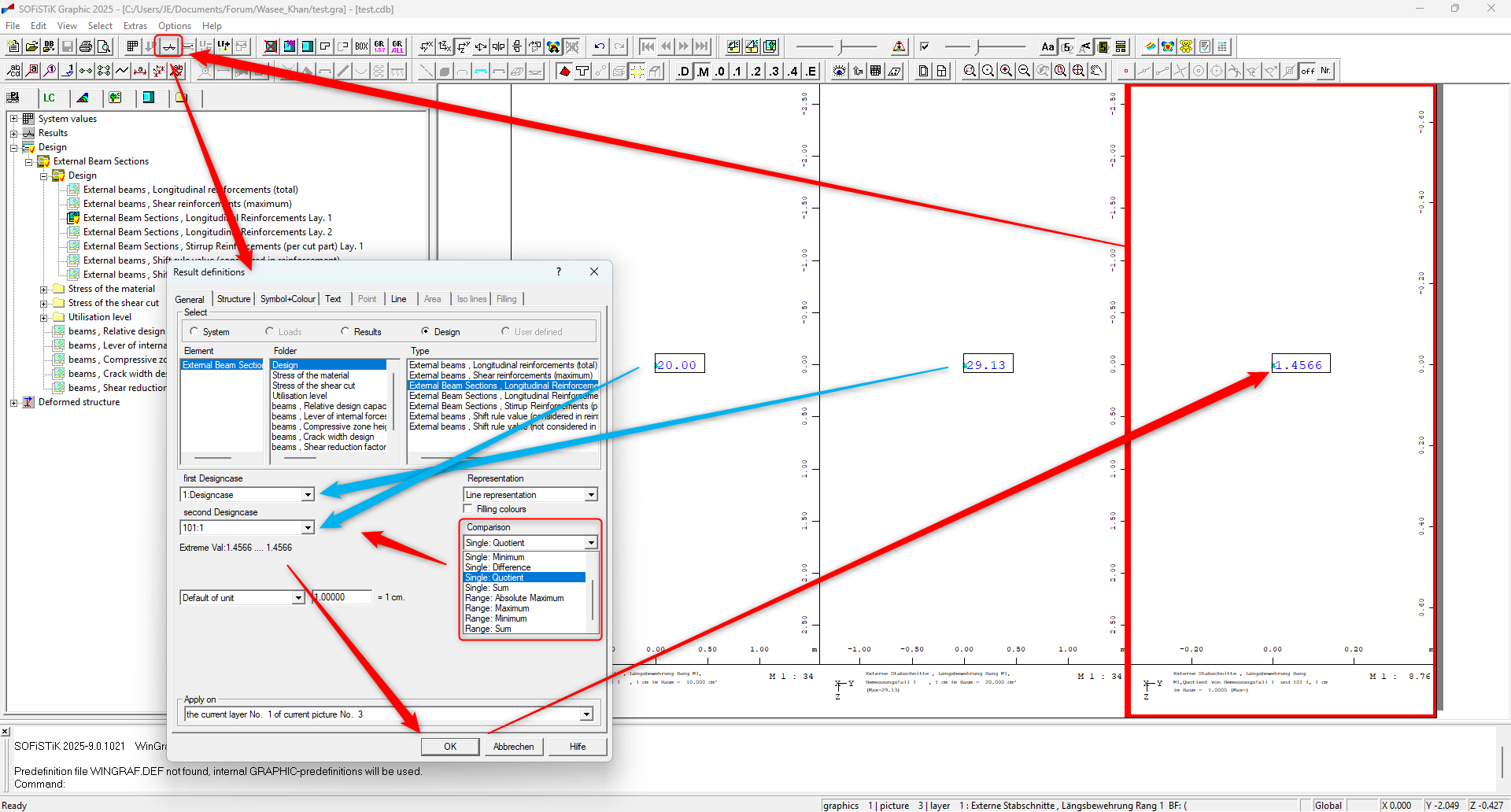
Task: Expand the Stress of the material folder
Action: click(44, 290)
